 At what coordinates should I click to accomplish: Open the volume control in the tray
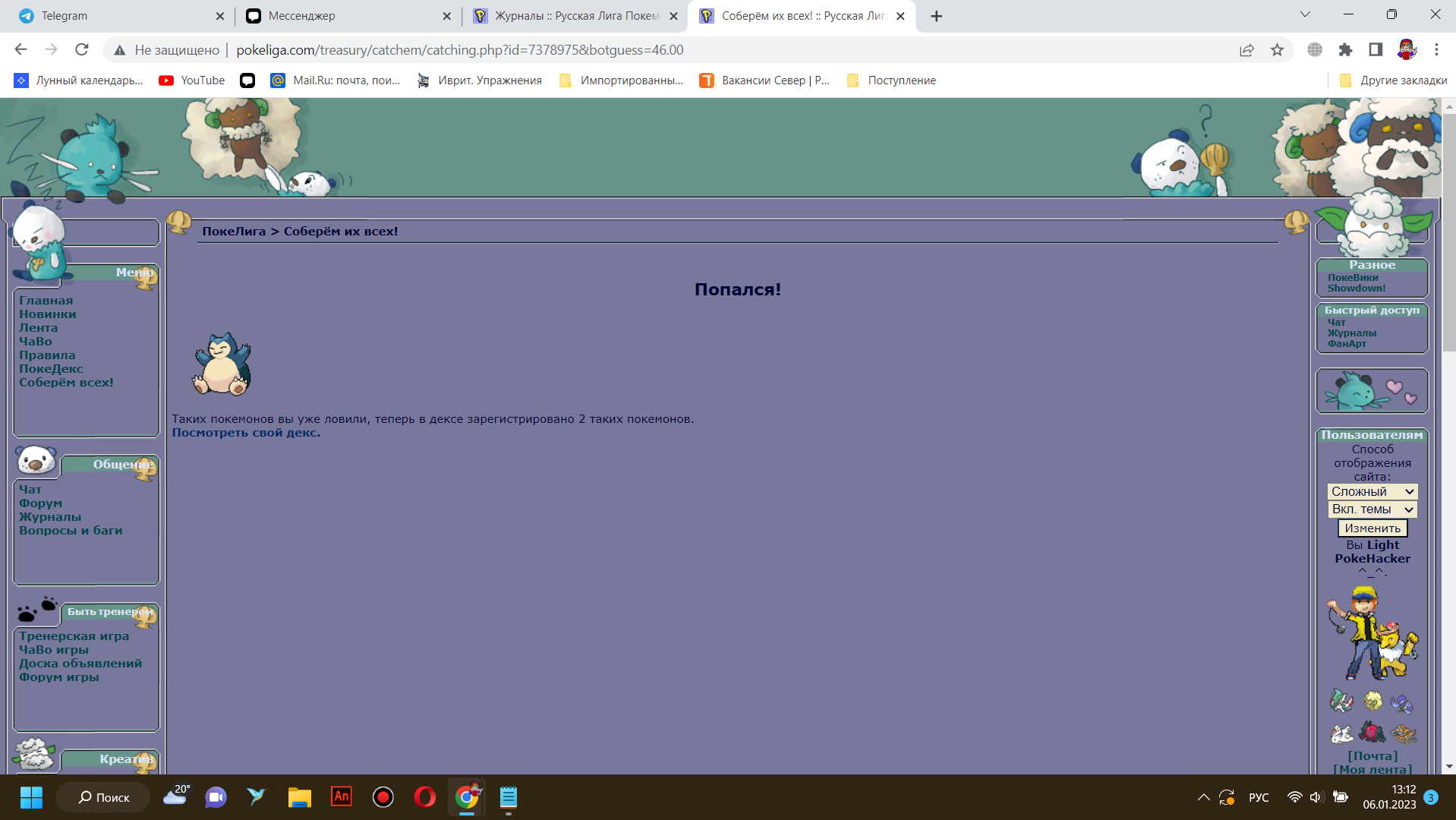[1316, 797]
